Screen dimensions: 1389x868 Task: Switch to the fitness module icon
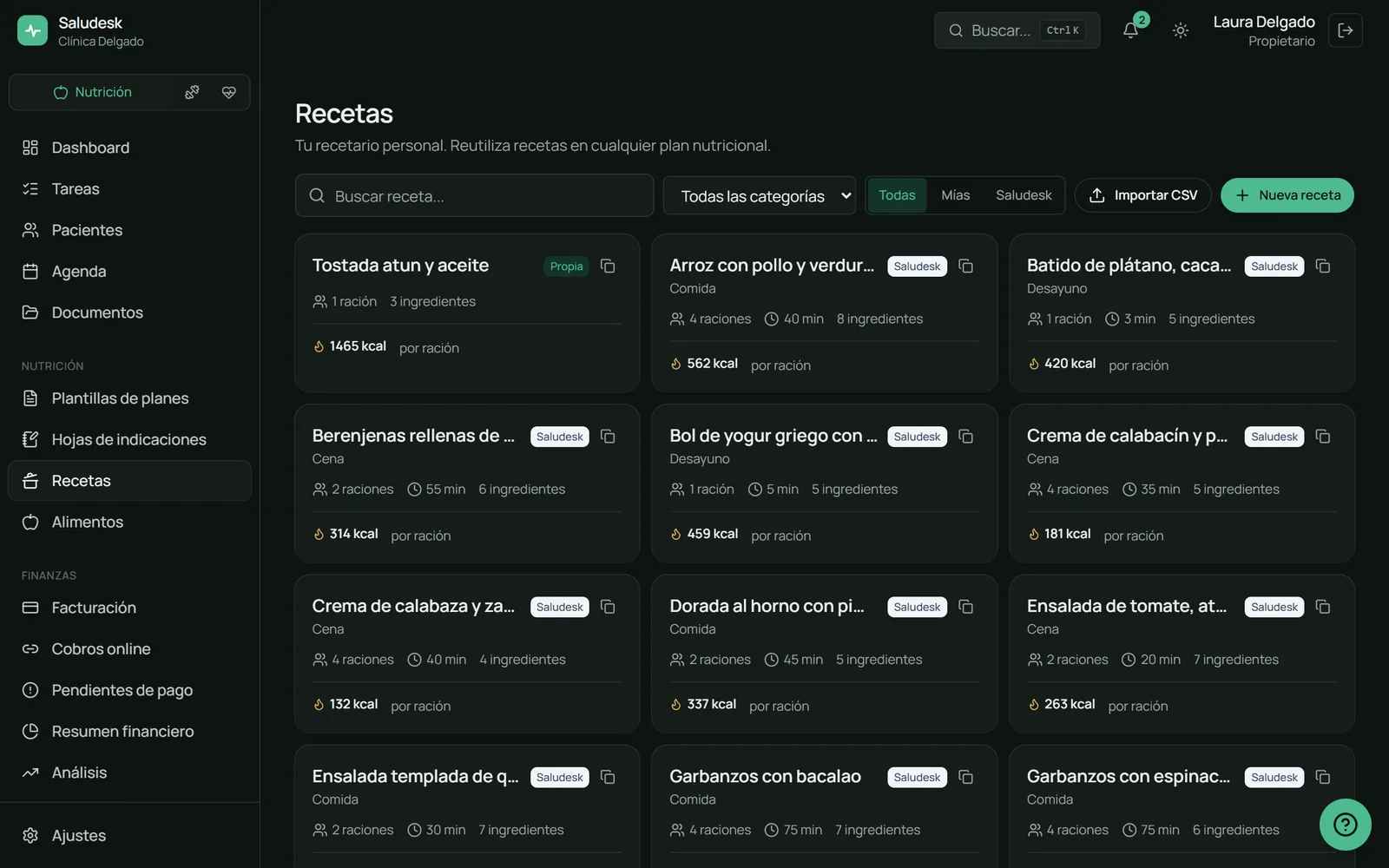click(192, 92)
